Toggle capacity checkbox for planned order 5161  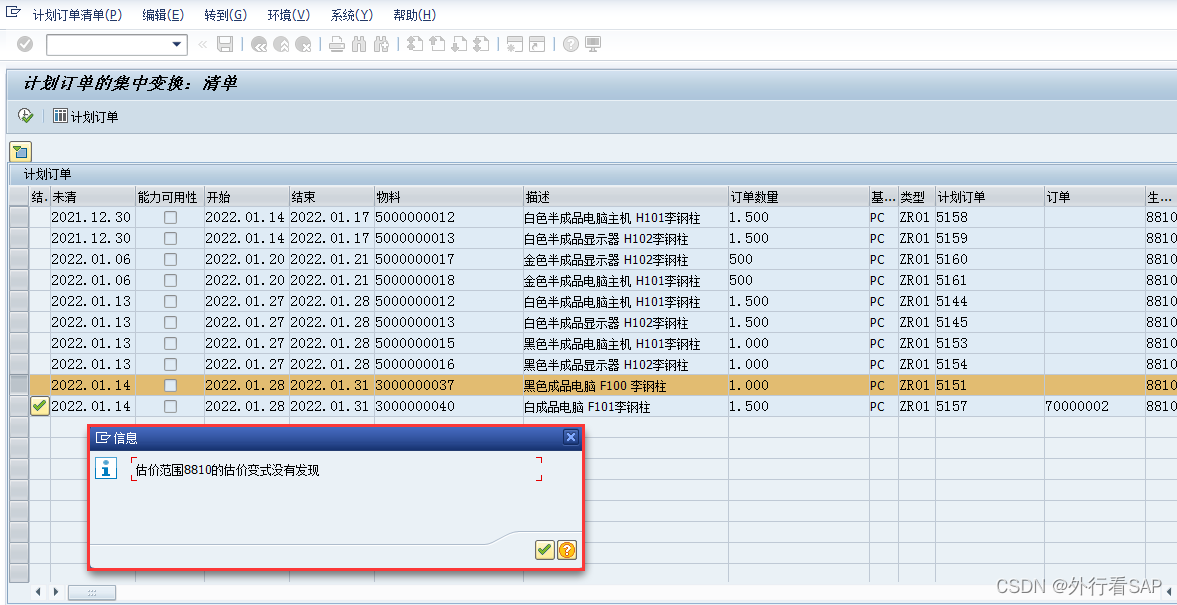point(171,281)
